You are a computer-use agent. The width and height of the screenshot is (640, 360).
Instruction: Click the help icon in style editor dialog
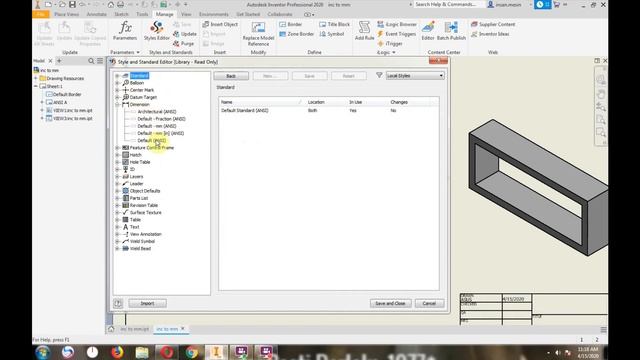click(118, 303)
